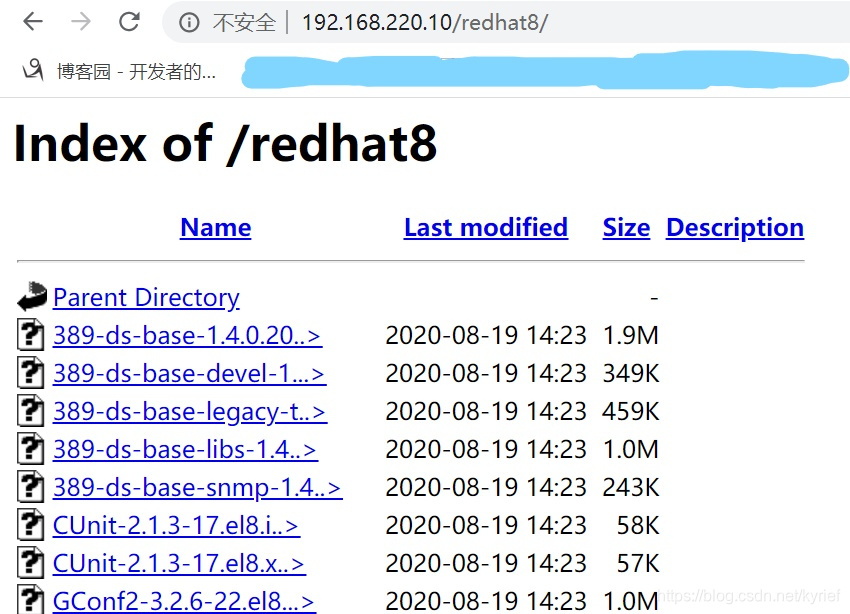Open the 389-ds-base-snmp-1.4 package link
850x614 pixels.
coord(198,488)
